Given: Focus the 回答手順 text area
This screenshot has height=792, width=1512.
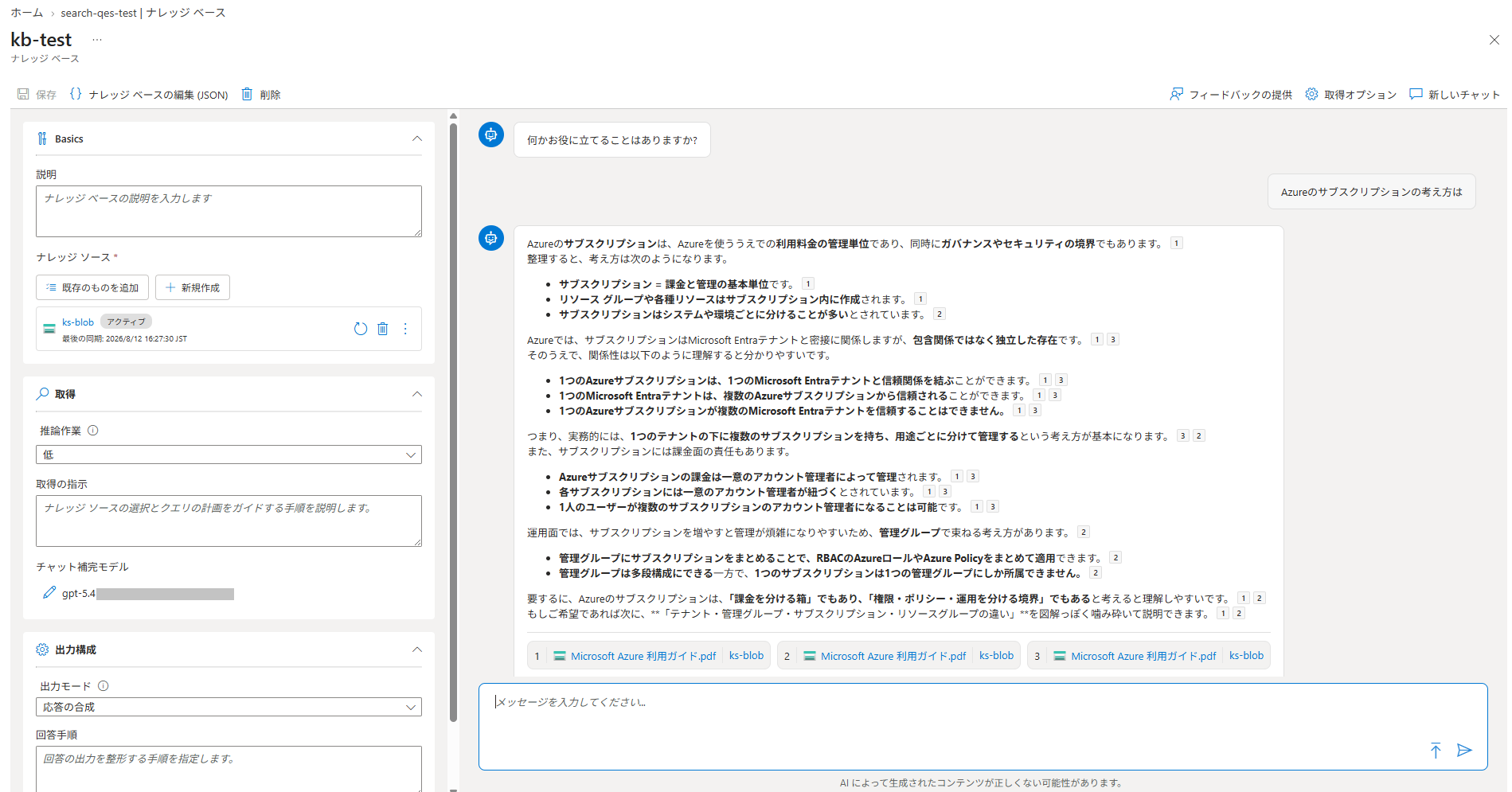Looking at the screenshot, I should 229,769.
